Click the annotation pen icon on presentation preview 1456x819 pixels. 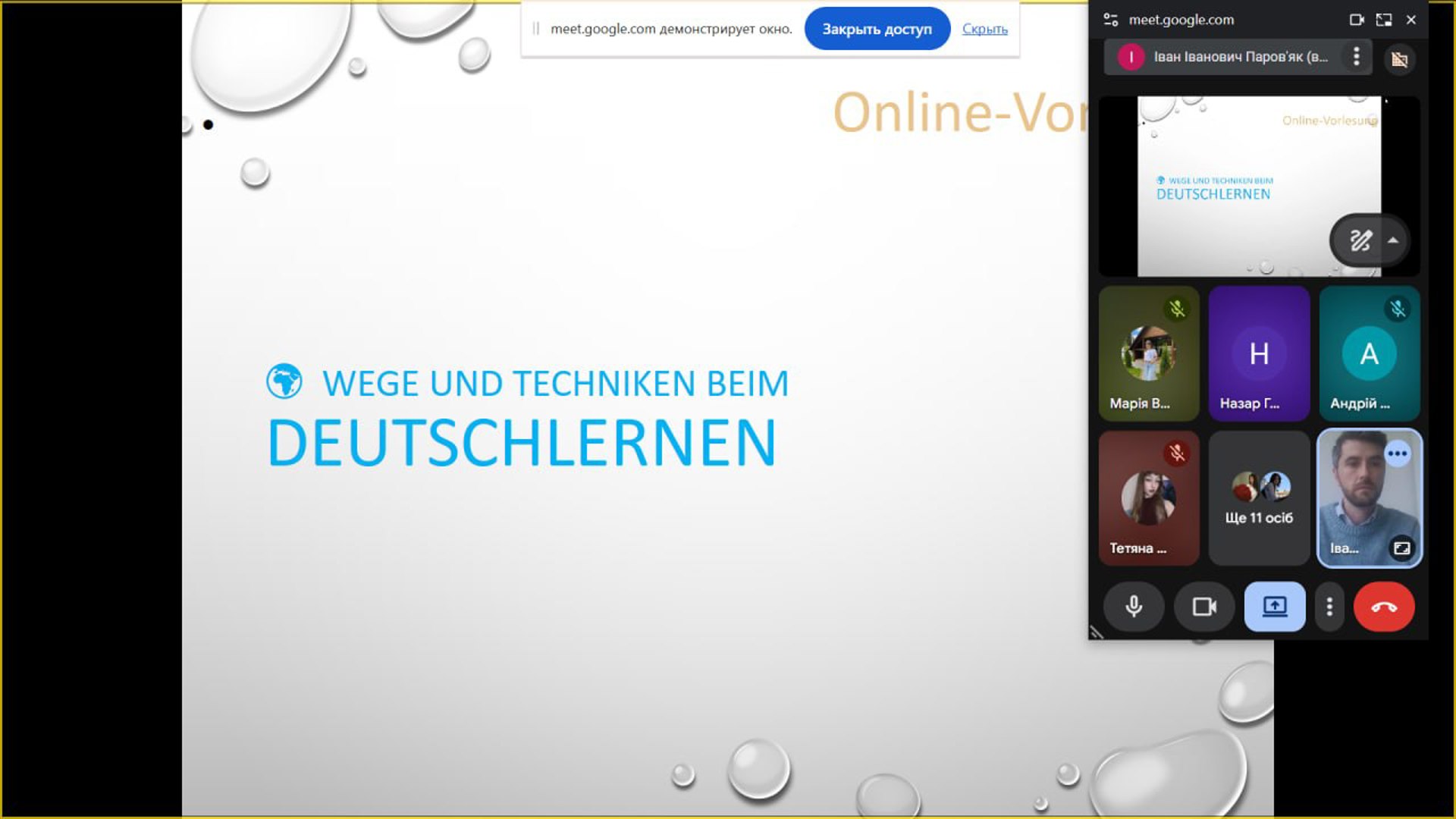(x=1360, y=240)
